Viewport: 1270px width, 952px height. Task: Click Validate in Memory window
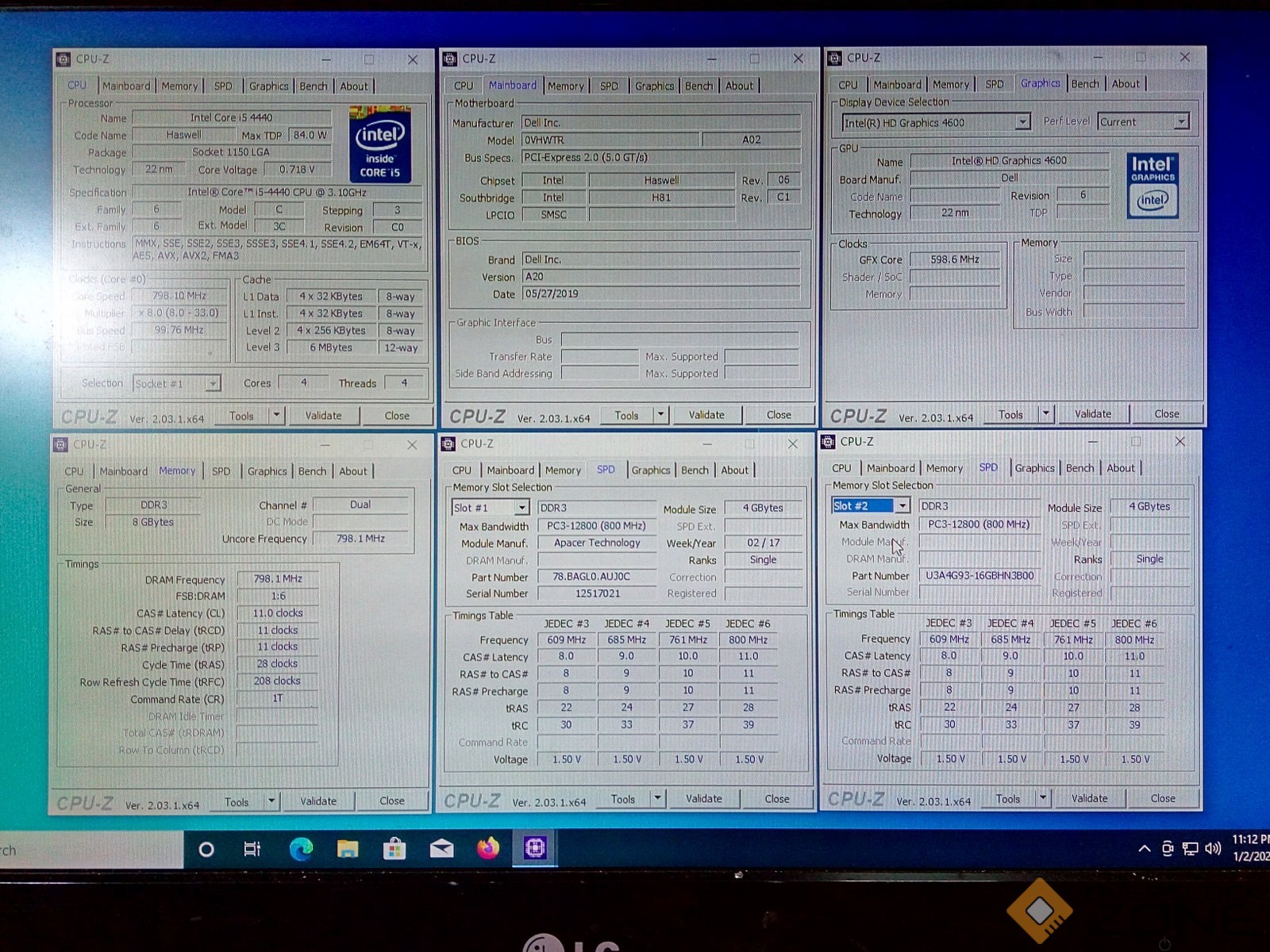[x=318, y=801]
